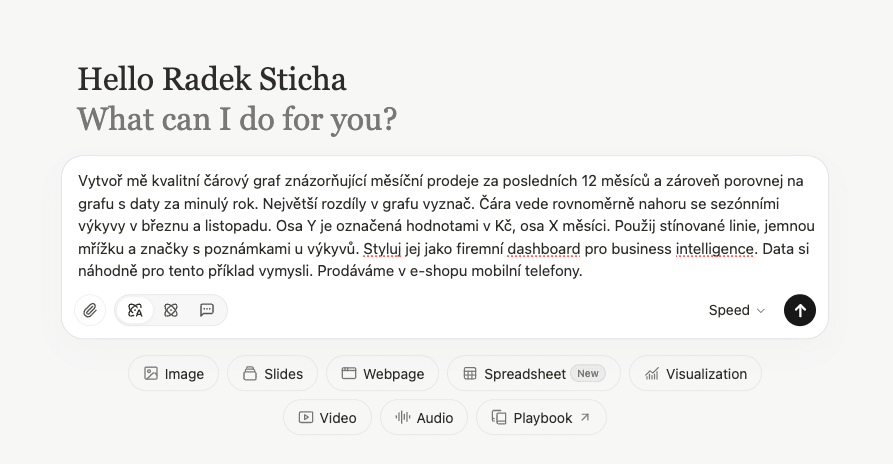Expand the chevron beside Speed
This screenshot has width=893, height=464.
760,311
